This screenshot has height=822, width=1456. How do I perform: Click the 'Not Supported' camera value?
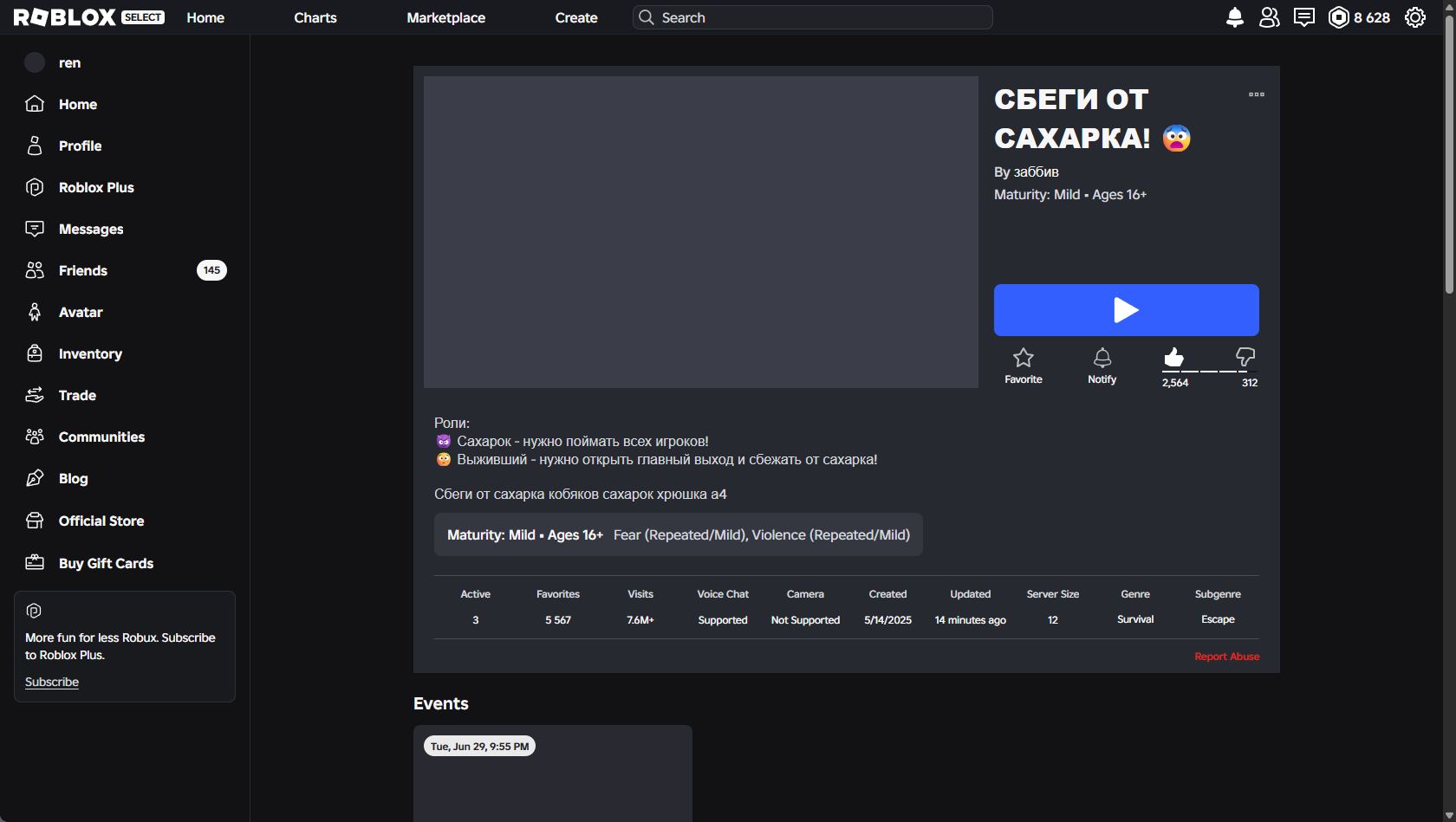[806, 620]
